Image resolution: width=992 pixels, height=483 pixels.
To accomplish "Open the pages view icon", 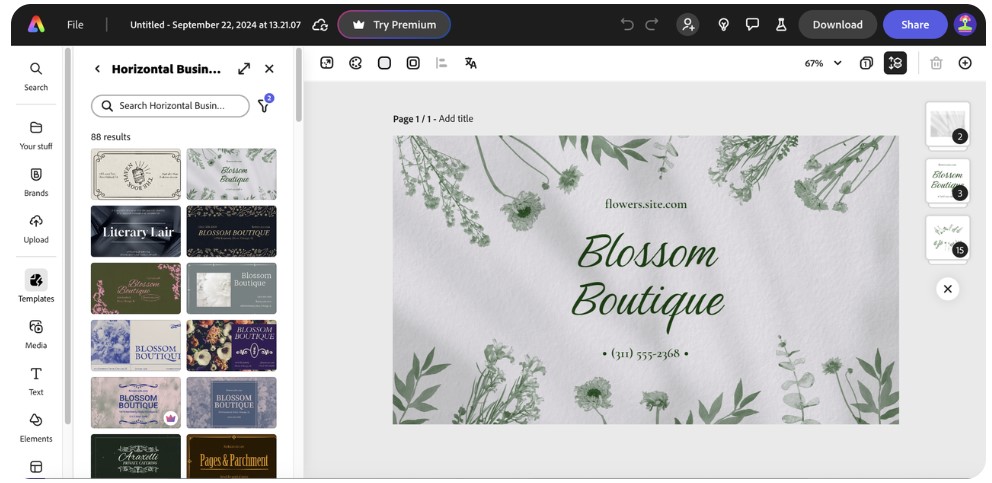I will pos(866,63).
